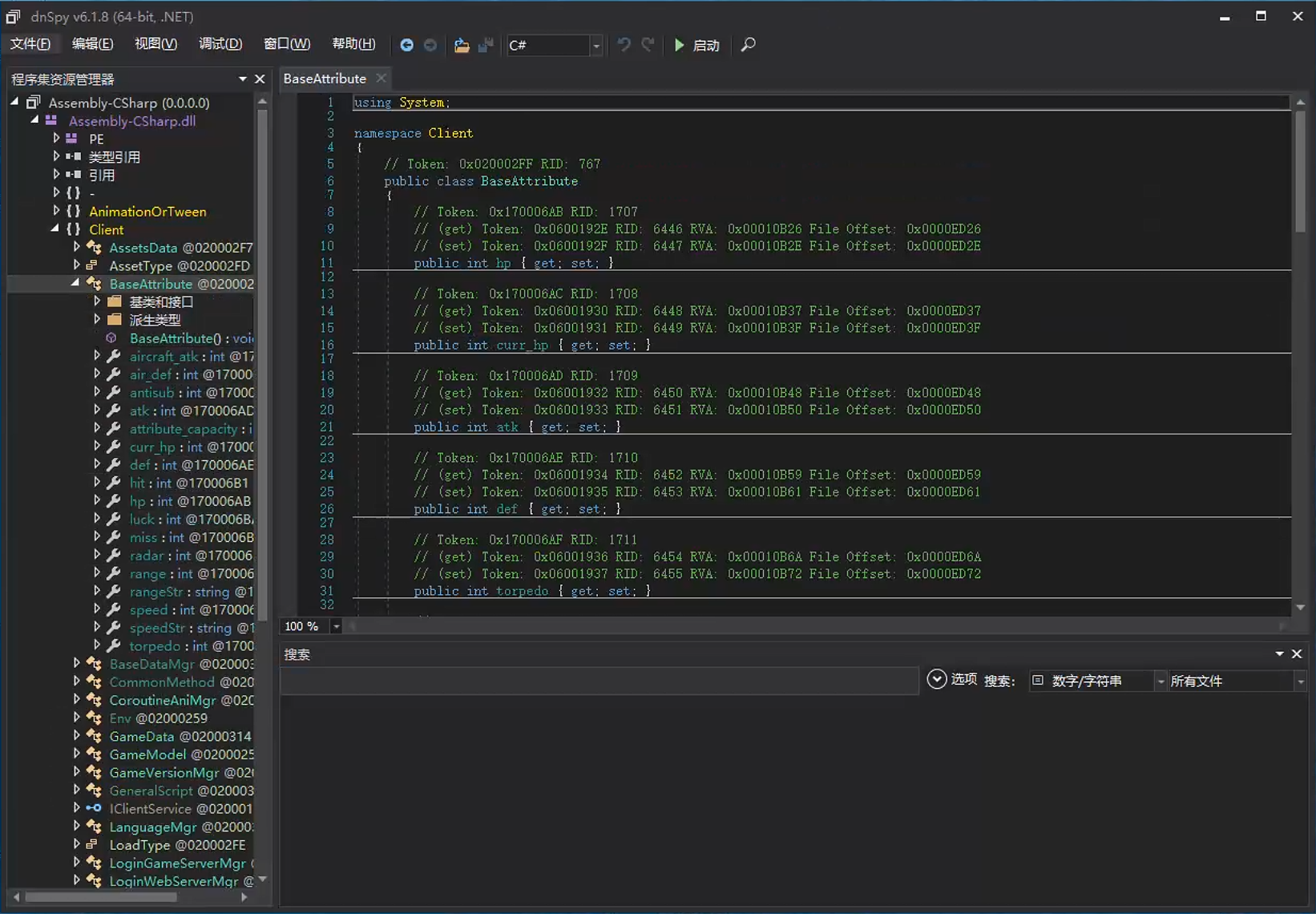Select the torpedo property in tree
Screen dimensions: 1316x914
[155, 646]
